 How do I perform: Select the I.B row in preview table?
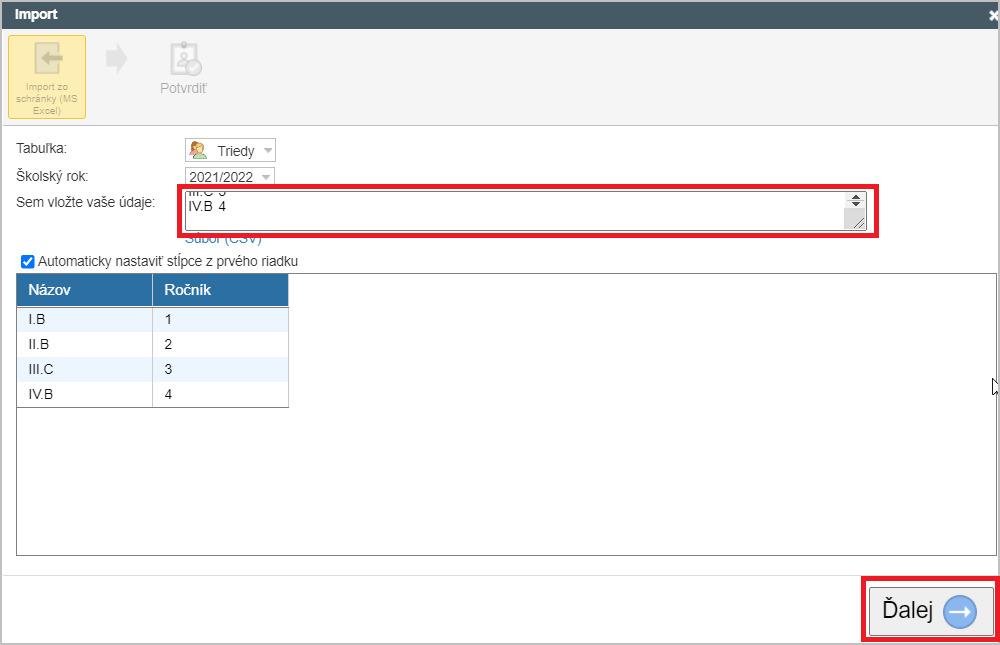(x=84, y=320)
